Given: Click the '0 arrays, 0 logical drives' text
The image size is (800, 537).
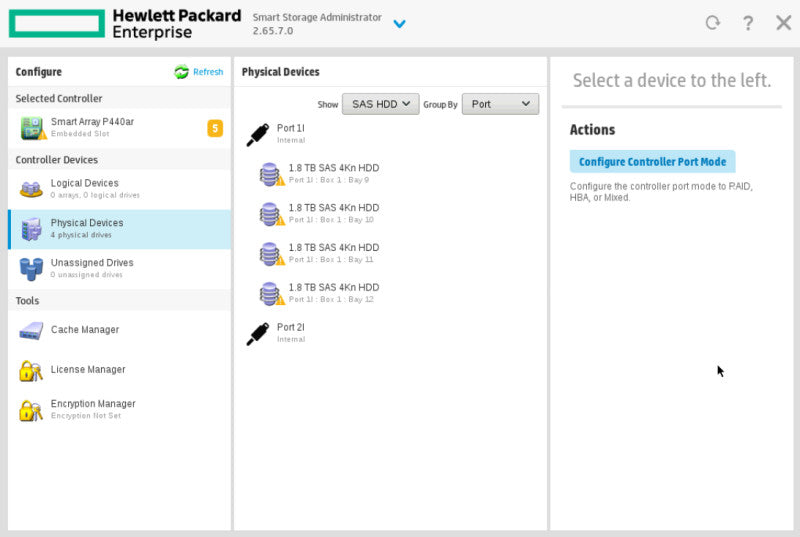Looking at the screenshot, I should click(95, 195).
